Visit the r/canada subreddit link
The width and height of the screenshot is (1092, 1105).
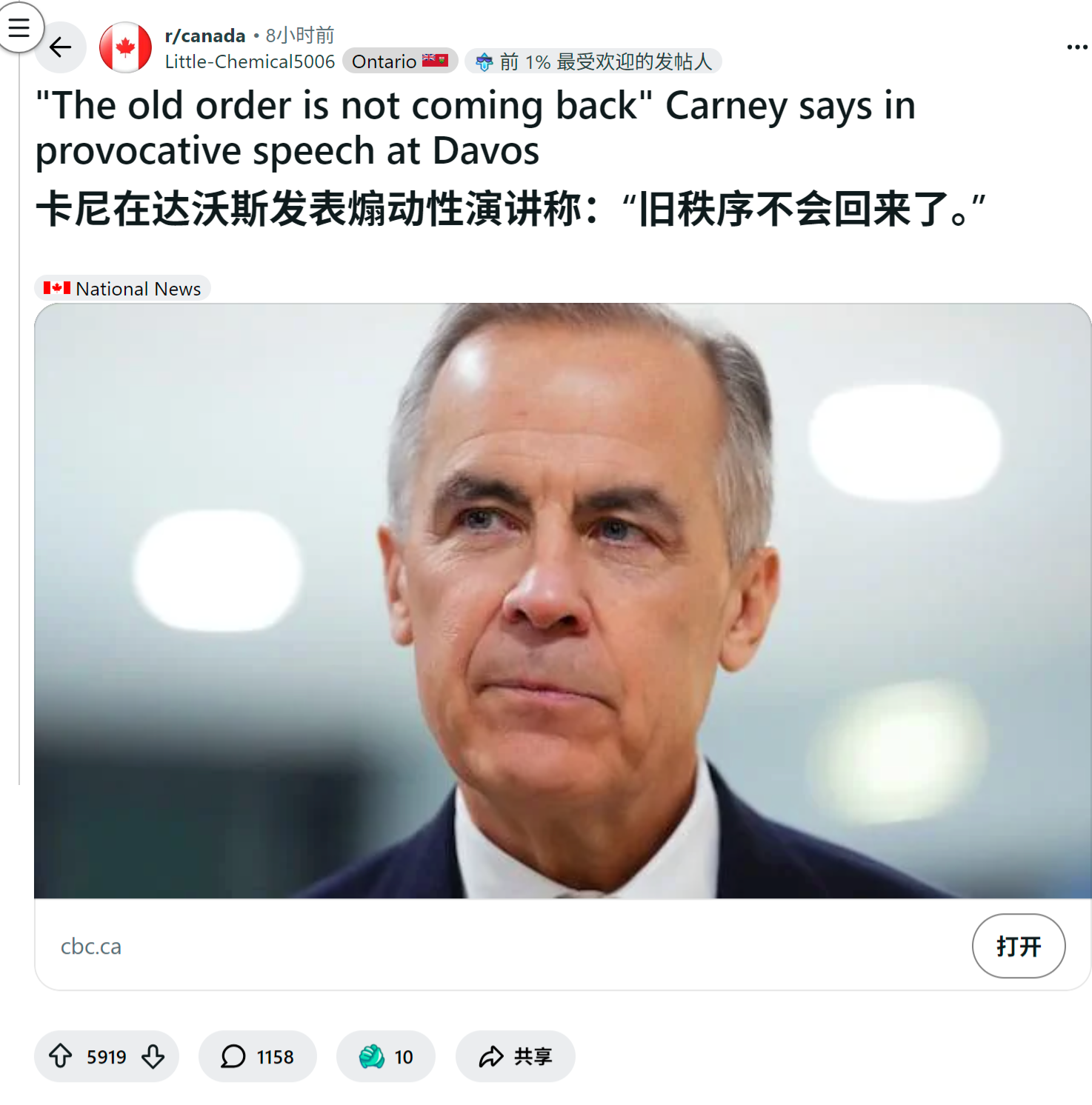click(x=205, y=36)
